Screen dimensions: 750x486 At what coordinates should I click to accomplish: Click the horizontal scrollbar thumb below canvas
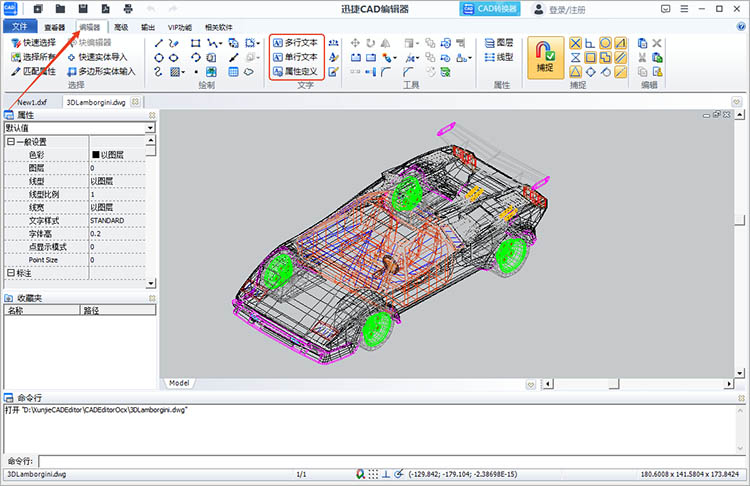pos(614,384)
